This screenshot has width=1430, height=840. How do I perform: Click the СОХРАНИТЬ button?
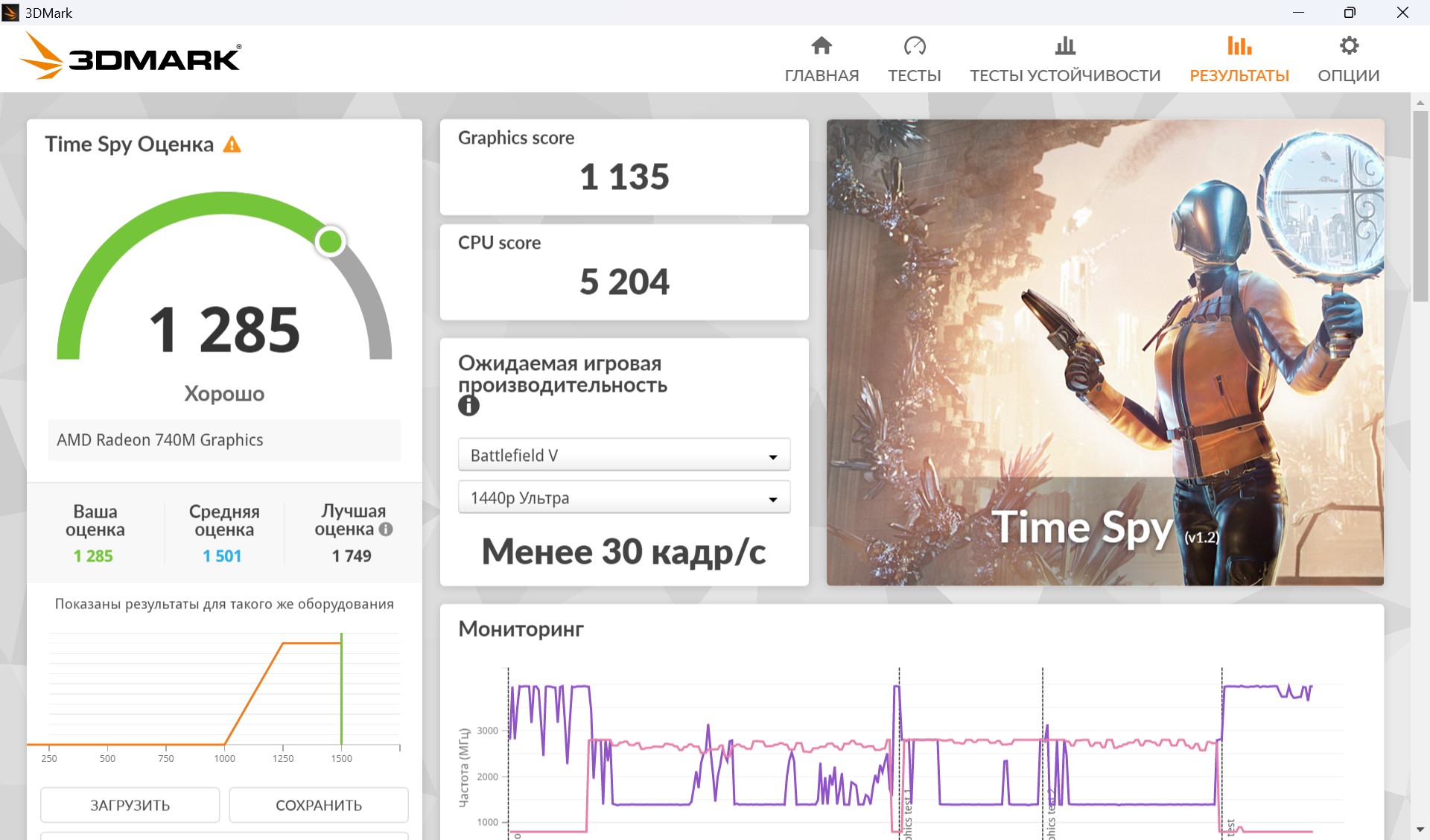click(319, 805)
